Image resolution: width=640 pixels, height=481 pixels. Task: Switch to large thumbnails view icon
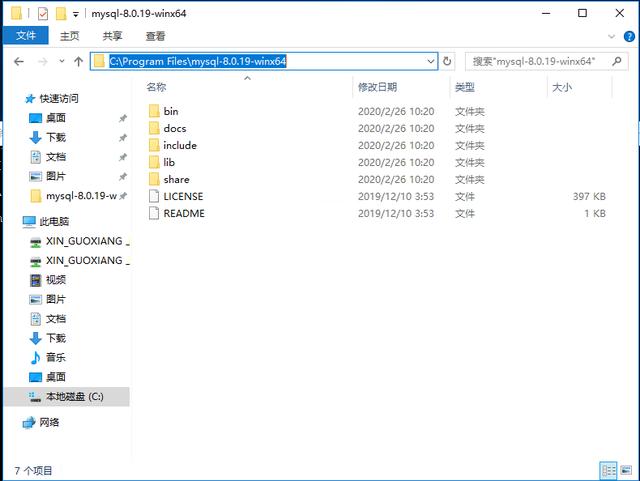[626, 470]
